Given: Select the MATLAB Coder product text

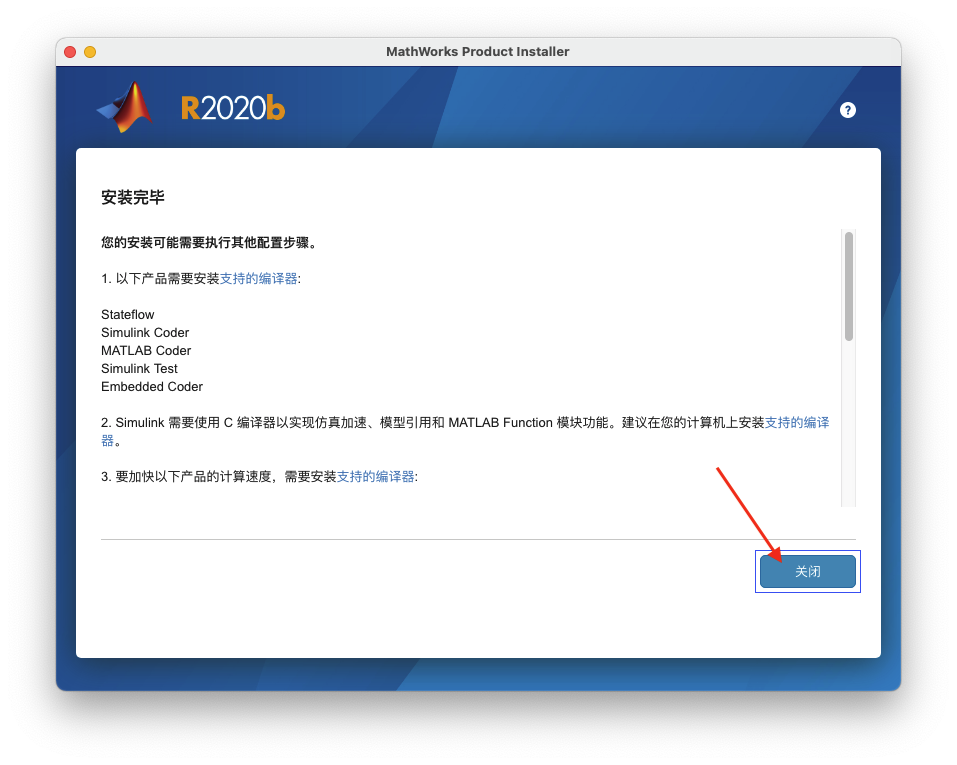Looking at the screenshot, I should point(146,350).
